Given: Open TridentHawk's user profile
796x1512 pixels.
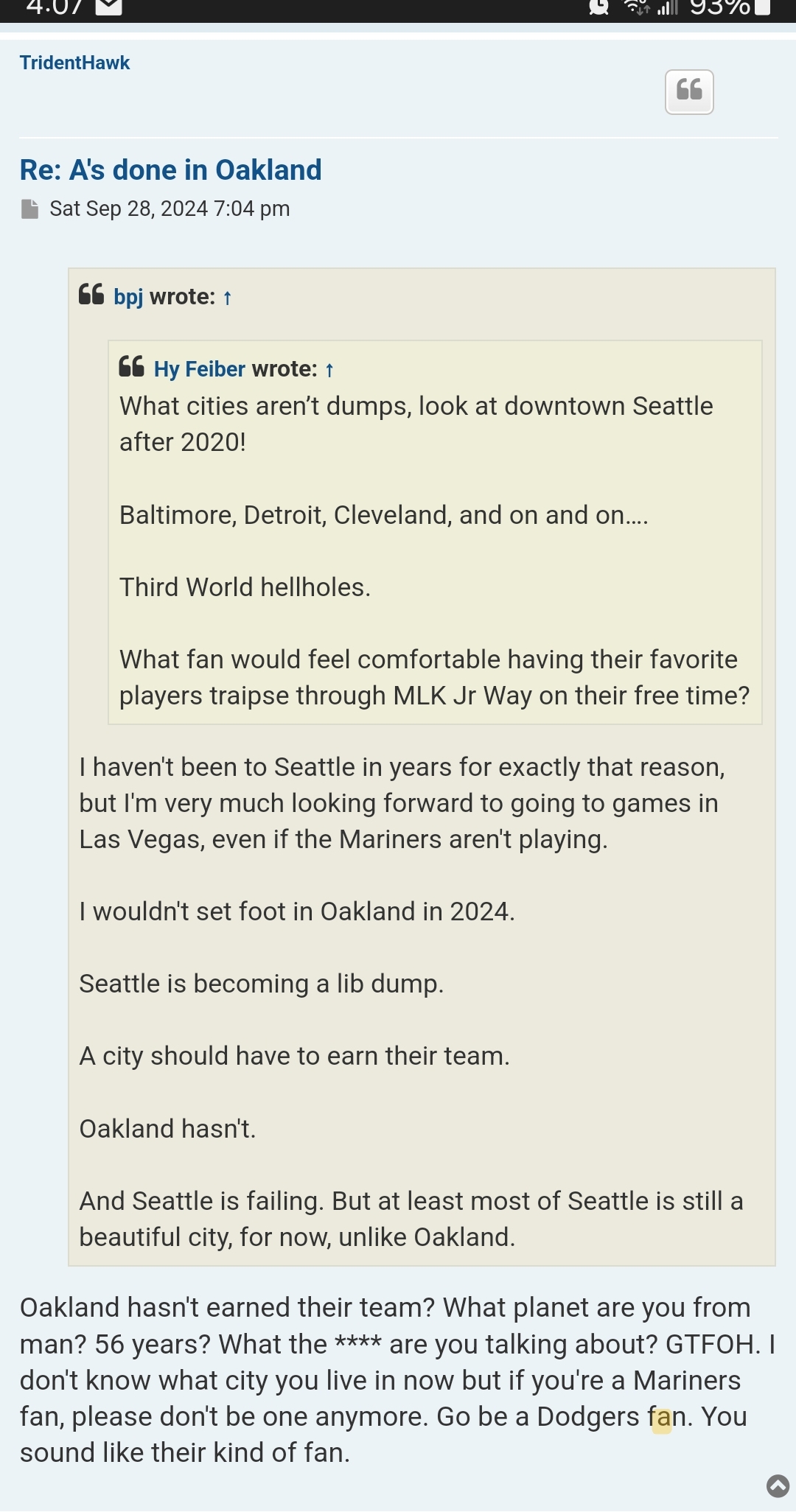Looking at the screenshot, I should (x=74, y=63).
